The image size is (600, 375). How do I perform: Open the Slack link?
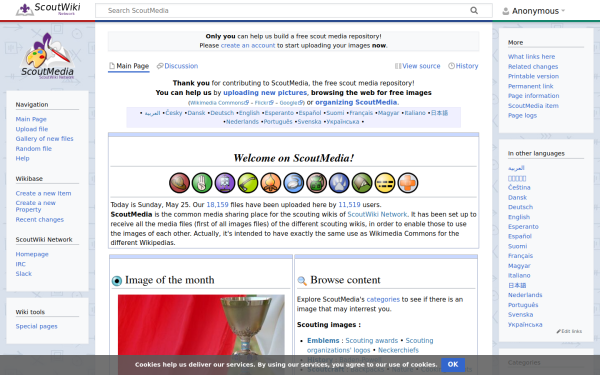[24, 274]
